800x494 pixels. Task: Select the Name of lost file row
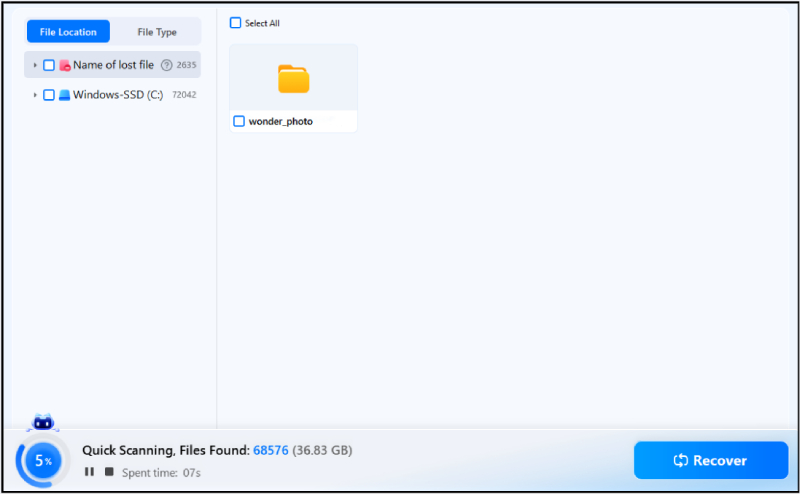(x=112, y=65)
